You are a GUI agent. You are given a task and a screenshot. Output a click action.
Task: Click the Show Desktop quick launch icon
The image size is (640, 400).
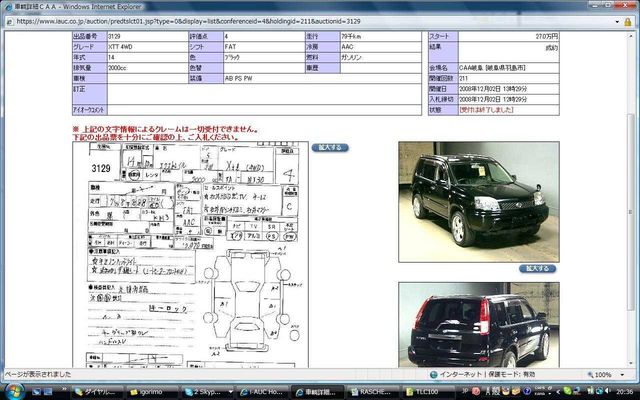pos(36,392)
